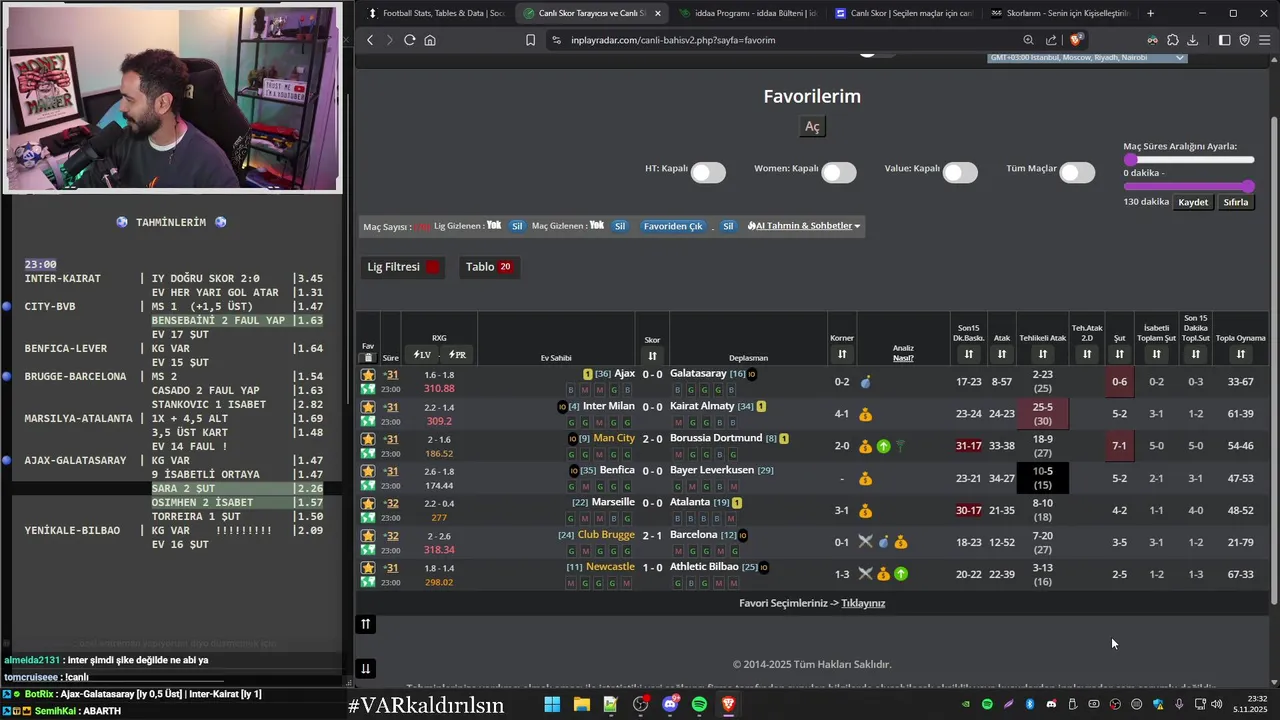Click the Aç button under Favorilerim

click(x=813, y=127)
